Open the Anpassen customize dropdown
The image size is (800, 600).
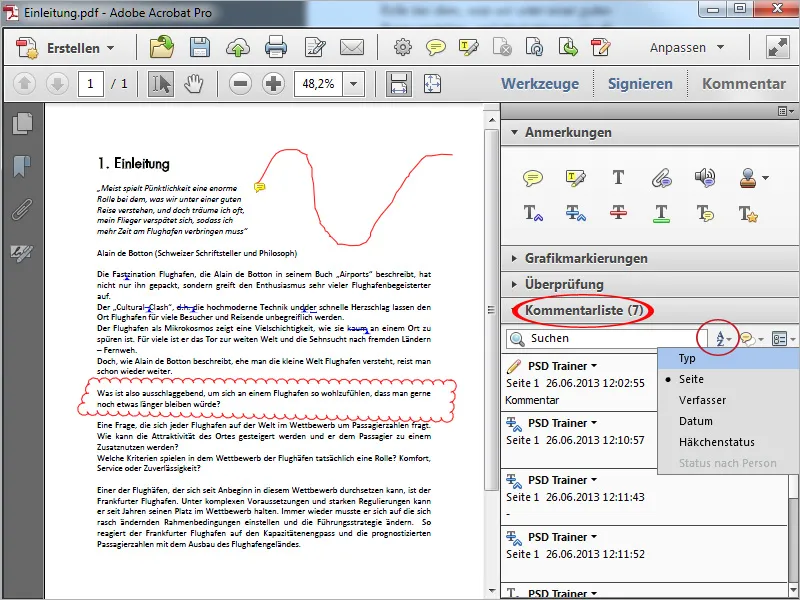click(687, 47)
